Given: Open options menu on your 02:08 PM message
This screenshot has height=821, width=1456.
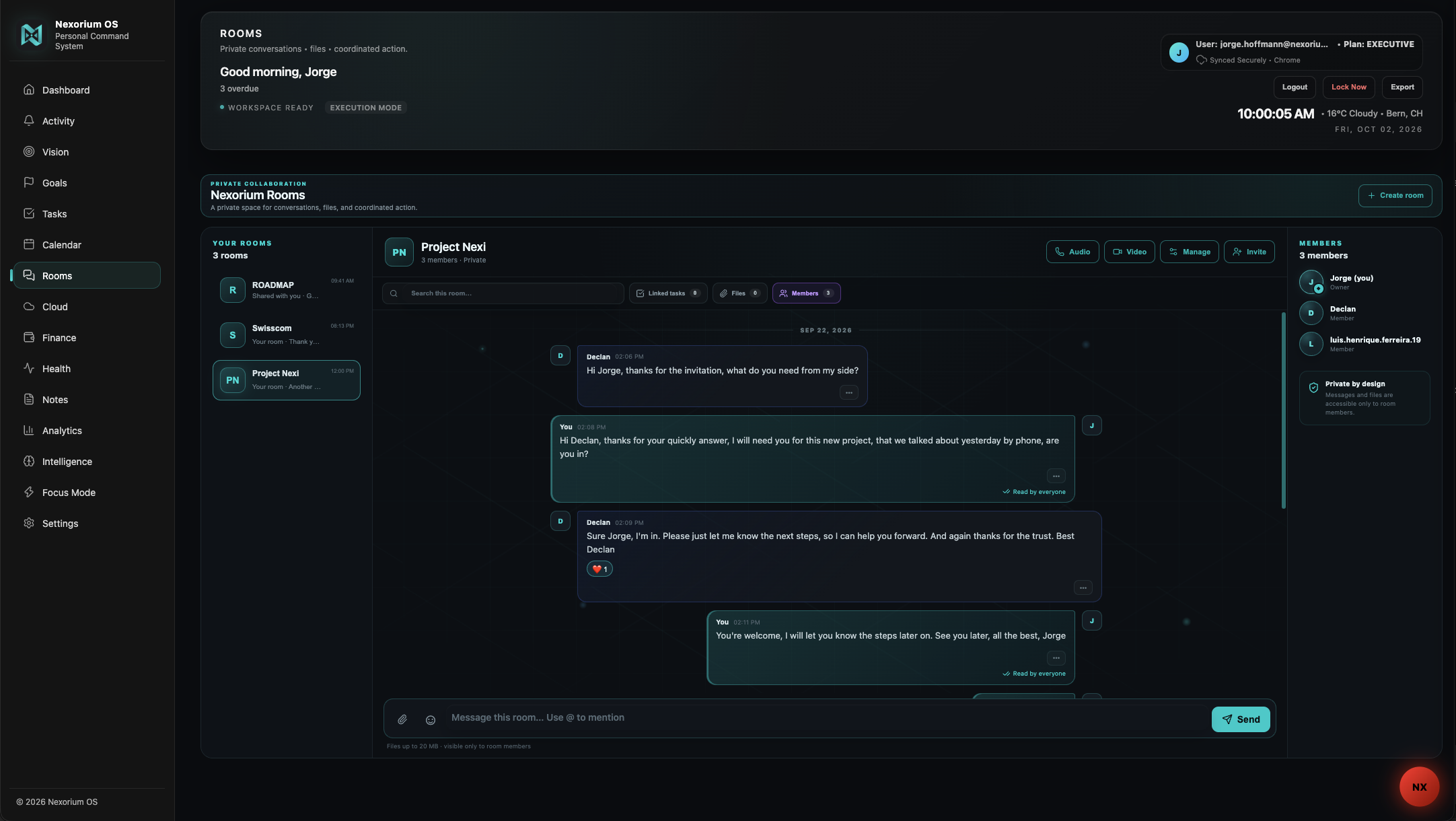Looking at the screenshot, I should [x=1056, y=476].
